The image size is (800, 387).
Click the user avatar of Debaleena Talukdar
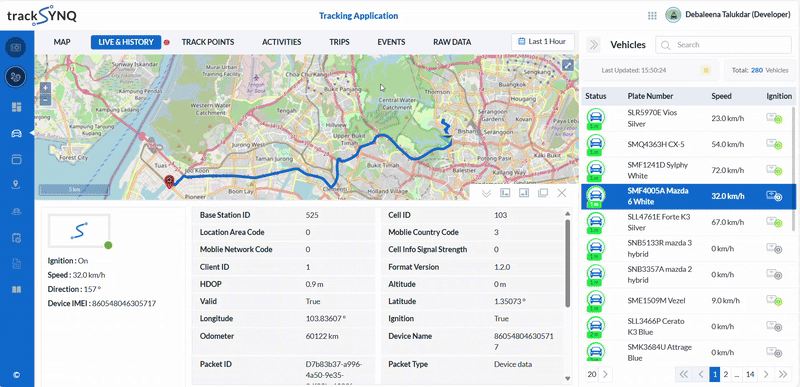tap(673, 15)
